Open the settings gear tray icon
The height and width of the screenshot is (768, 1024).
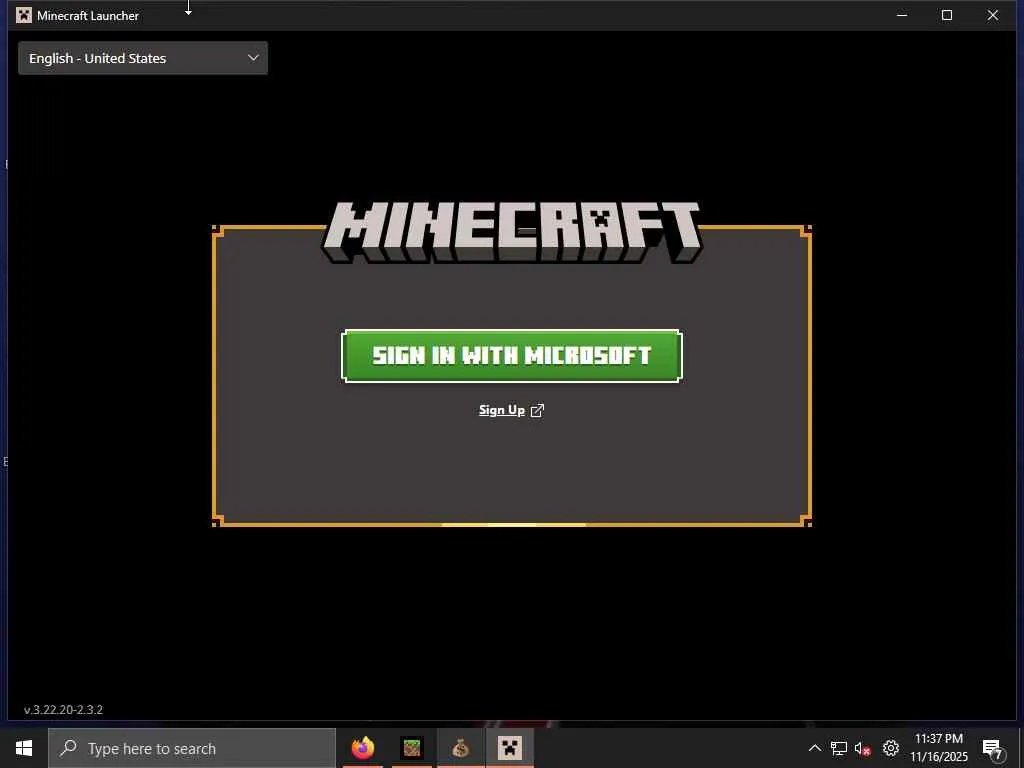(x=891, y=748)
